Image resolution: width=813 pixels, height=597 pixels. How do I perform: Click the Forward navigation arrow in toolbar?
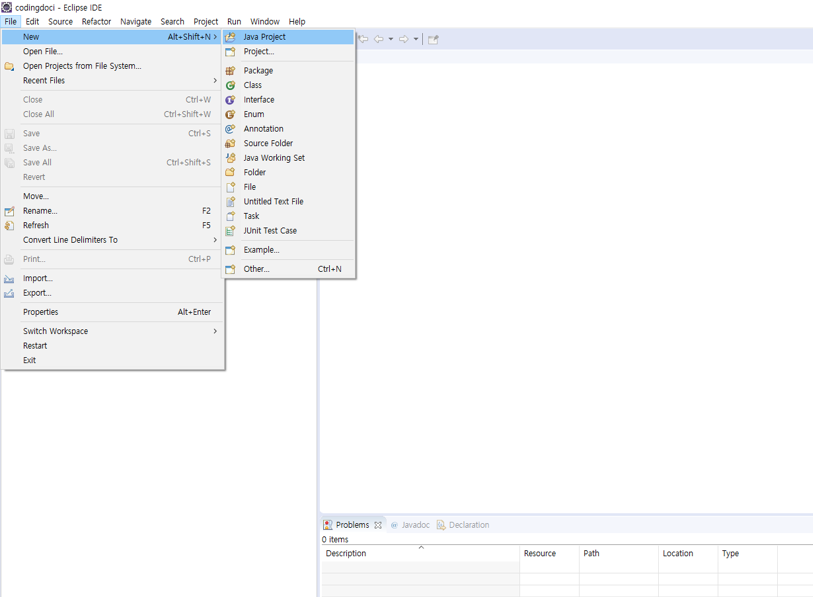pyautogui.click(x=403, y=39)
